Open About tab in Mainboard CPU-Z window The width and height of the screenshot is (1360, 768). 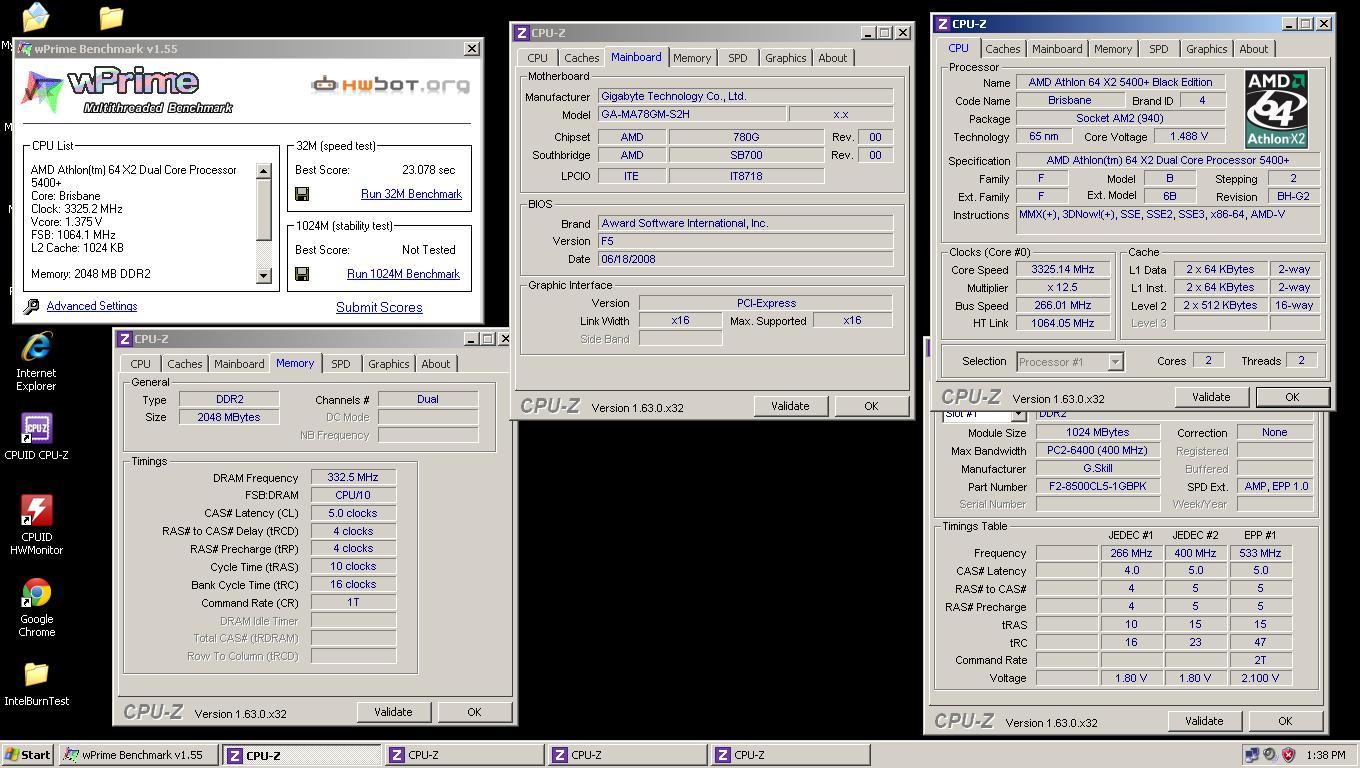[832, 58]
